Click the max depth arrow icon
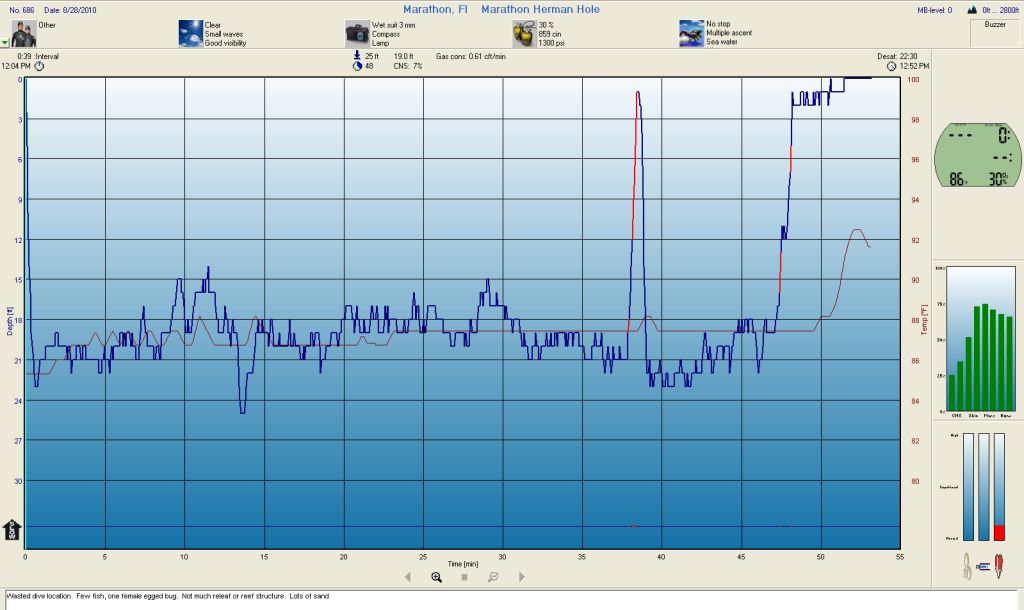The height and width of the screenshot is (610, 1024). 357,56
